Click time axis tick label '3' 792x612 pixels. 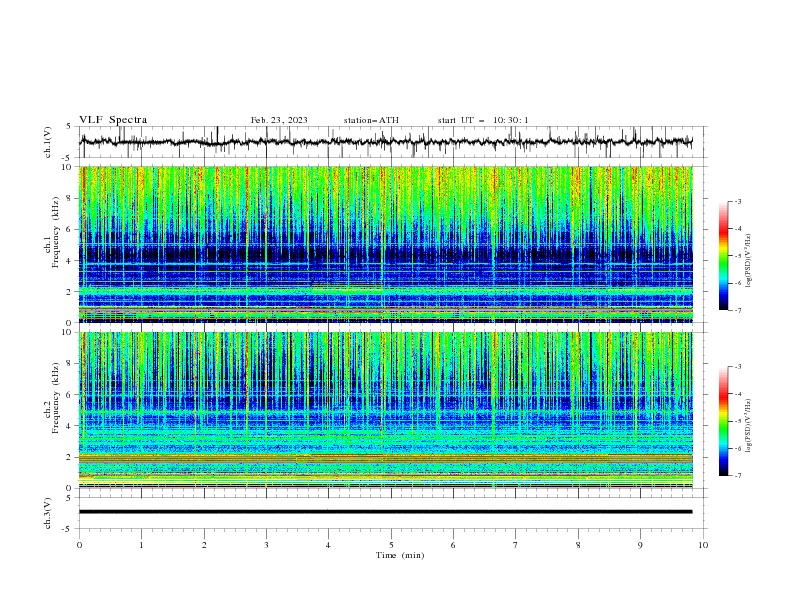tap(266, 545)
